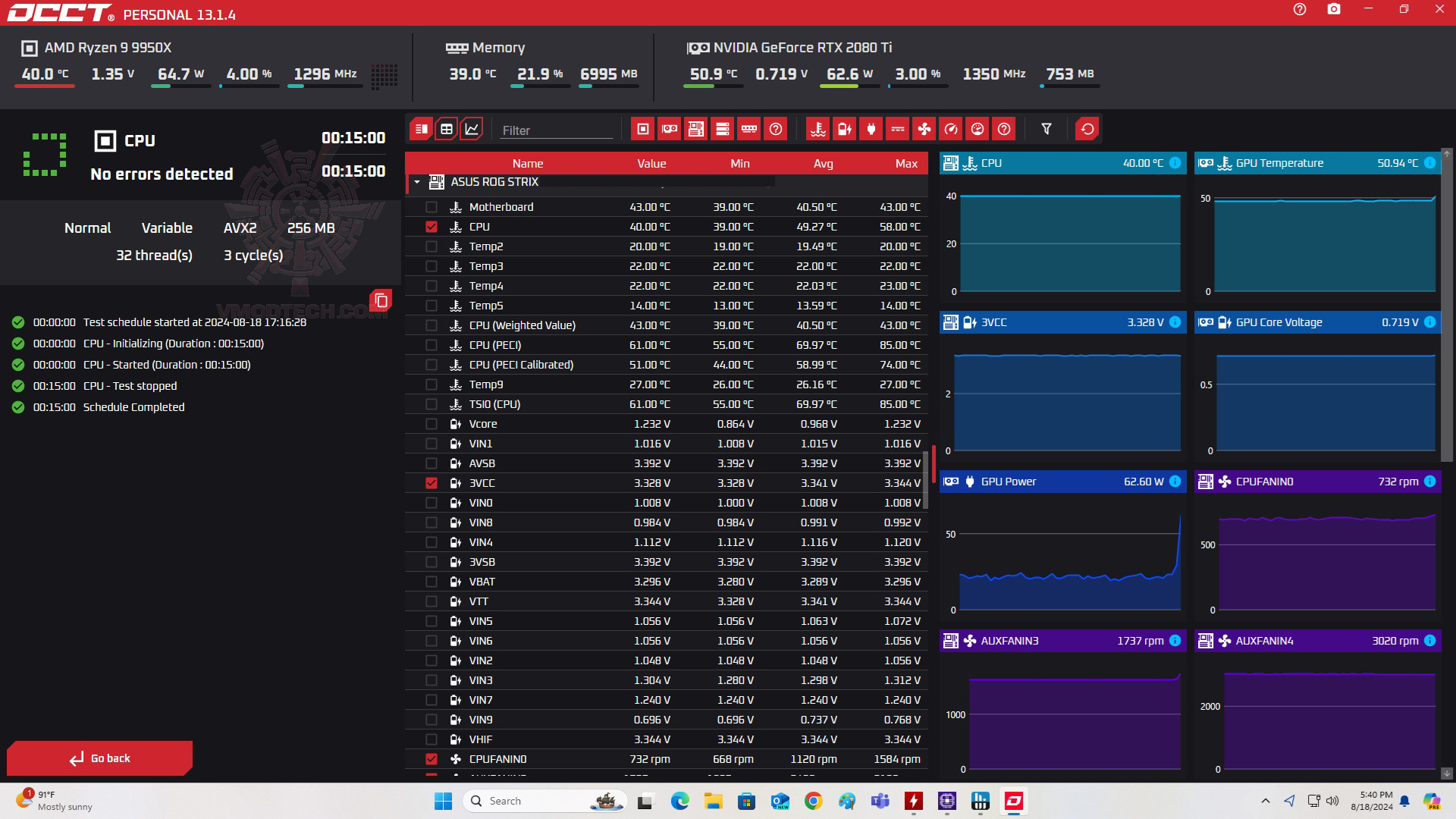The height and width of the screenshot is (819, 1456).
Task: Open info for GPU Power graph
Action: pos(1175,482)
